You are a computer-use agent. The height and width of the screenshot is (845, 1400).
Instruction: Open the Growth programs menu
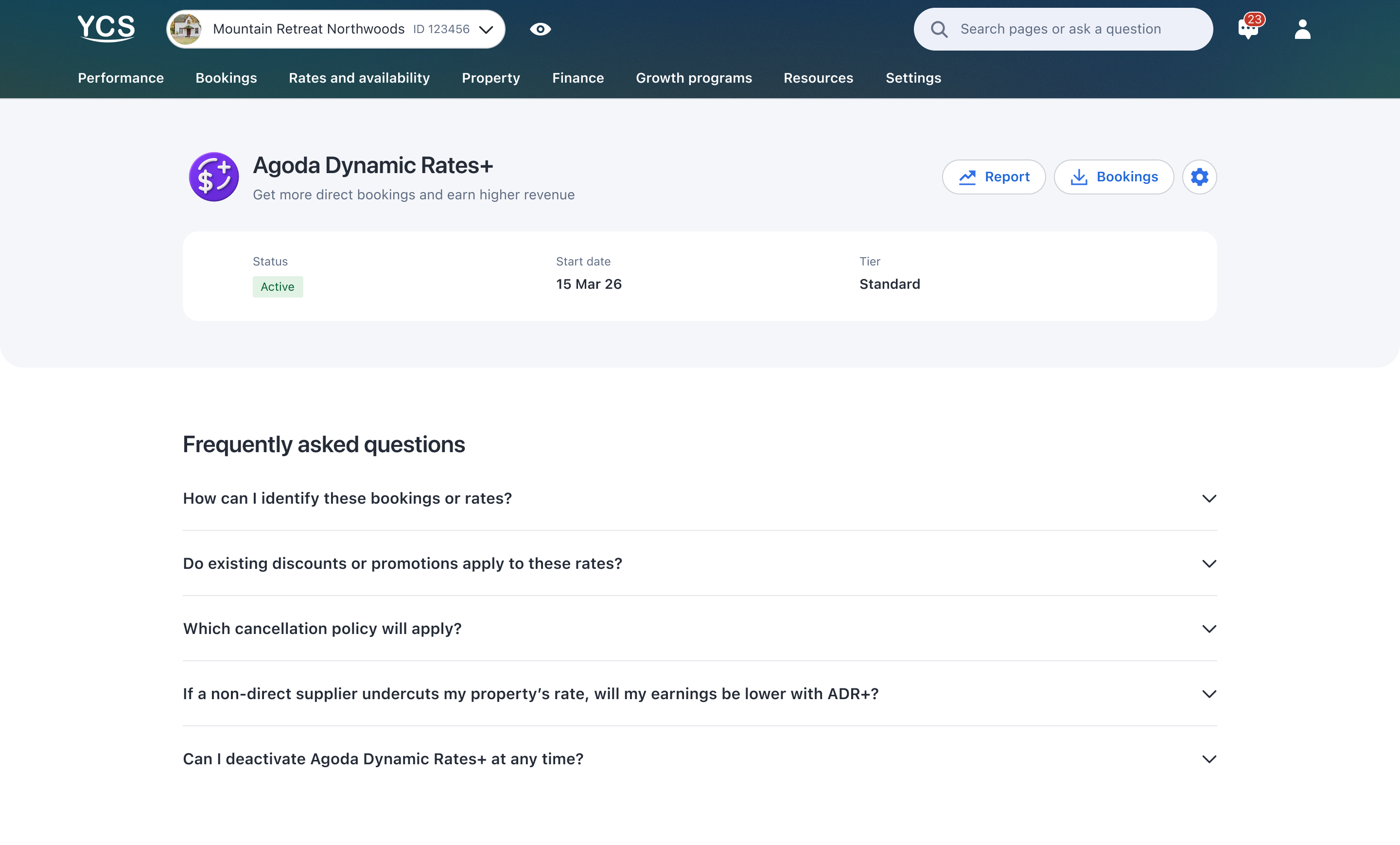[x=693, y=78]
